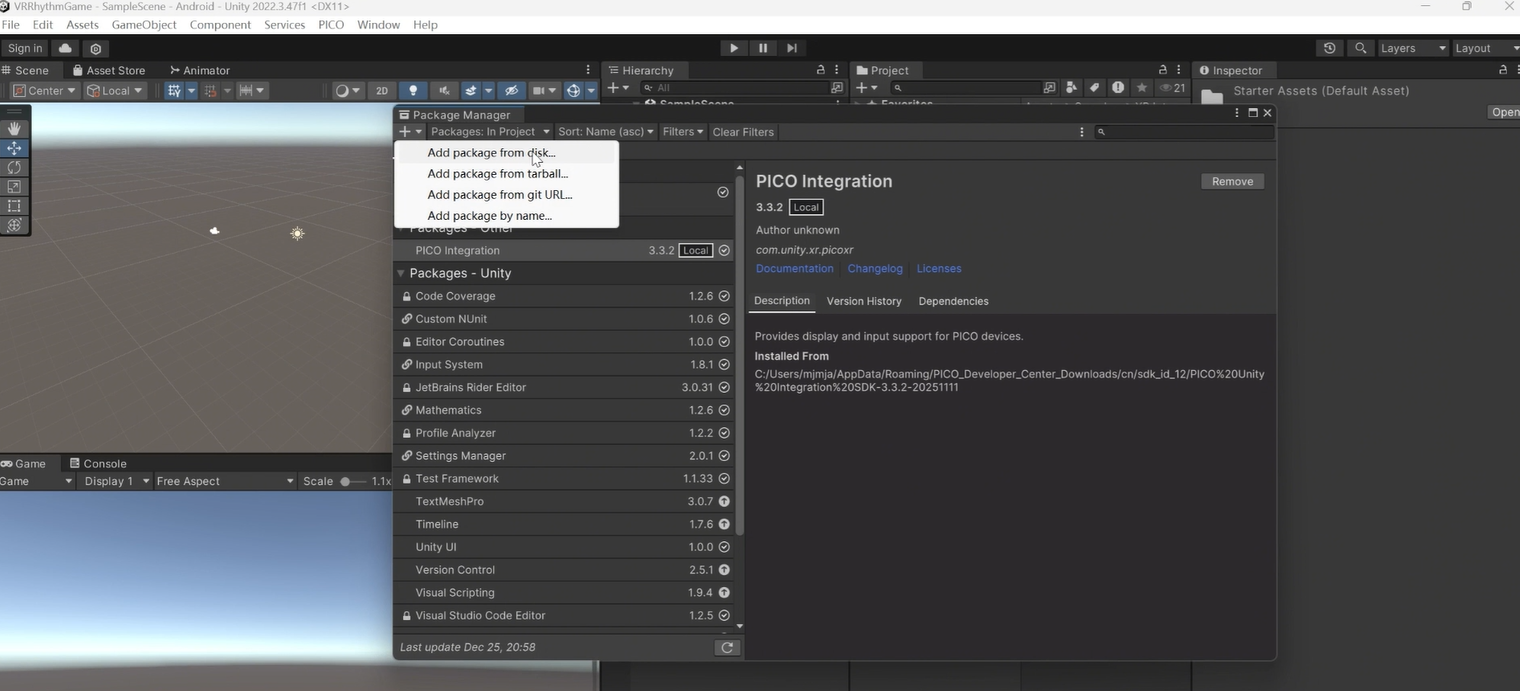Open Sort: Name (asc) dropdown

(x=606, y=132)
